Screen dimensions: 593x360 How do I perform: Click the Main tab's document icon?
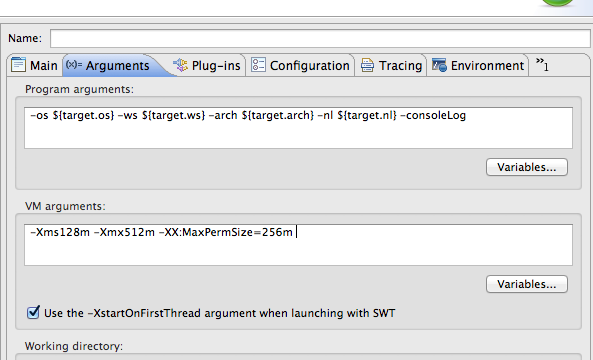(x=18, y=65)
